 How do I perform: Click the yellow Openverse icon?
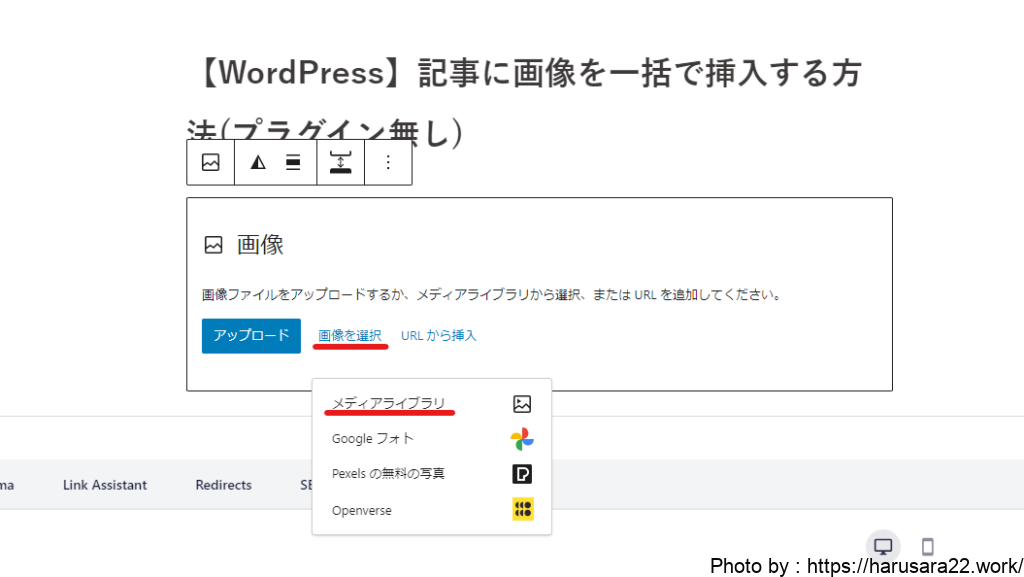[x=522, y=510]
